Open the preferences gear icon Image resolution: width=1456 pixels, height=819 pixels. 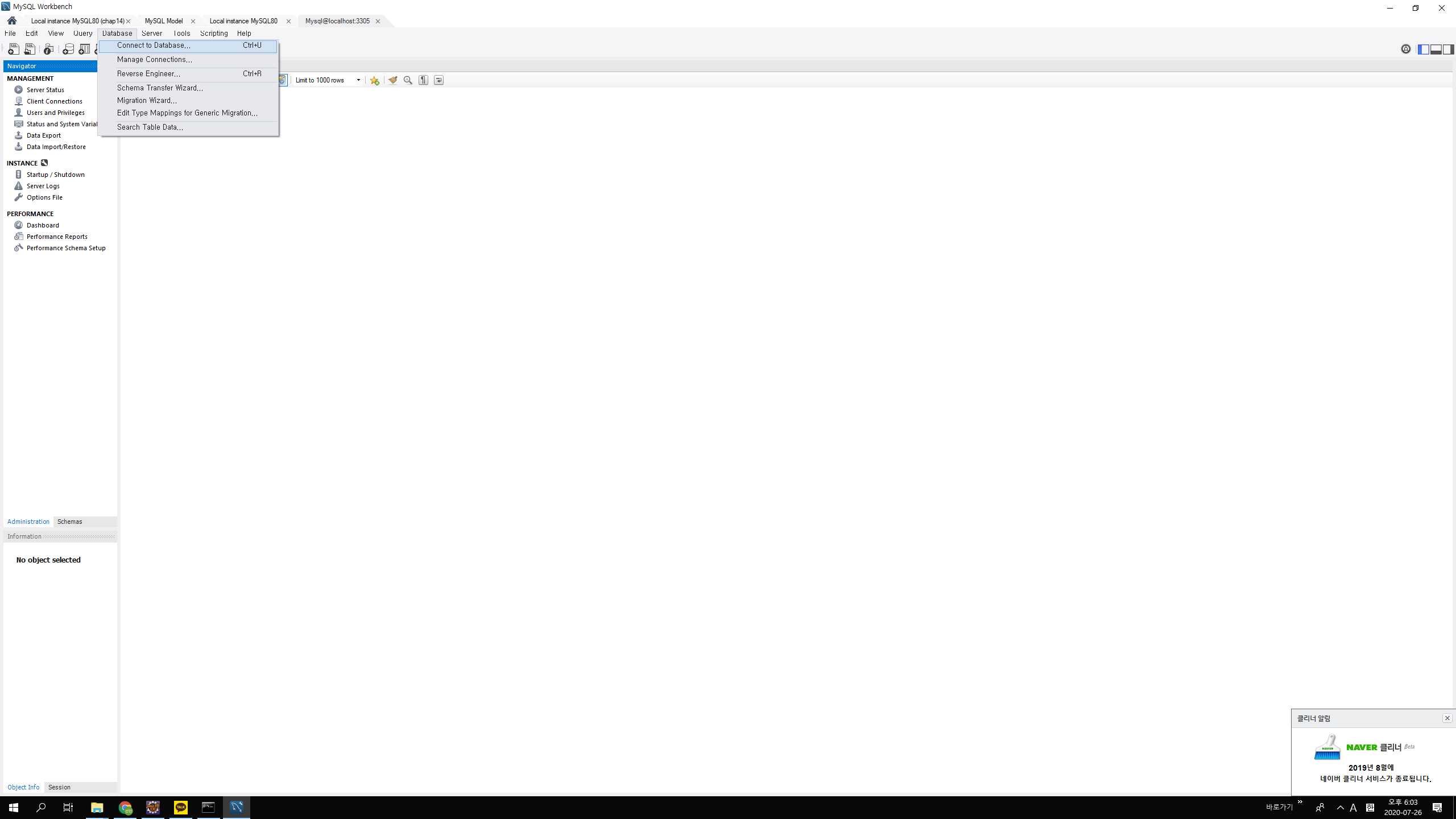tap(1406, 49)
